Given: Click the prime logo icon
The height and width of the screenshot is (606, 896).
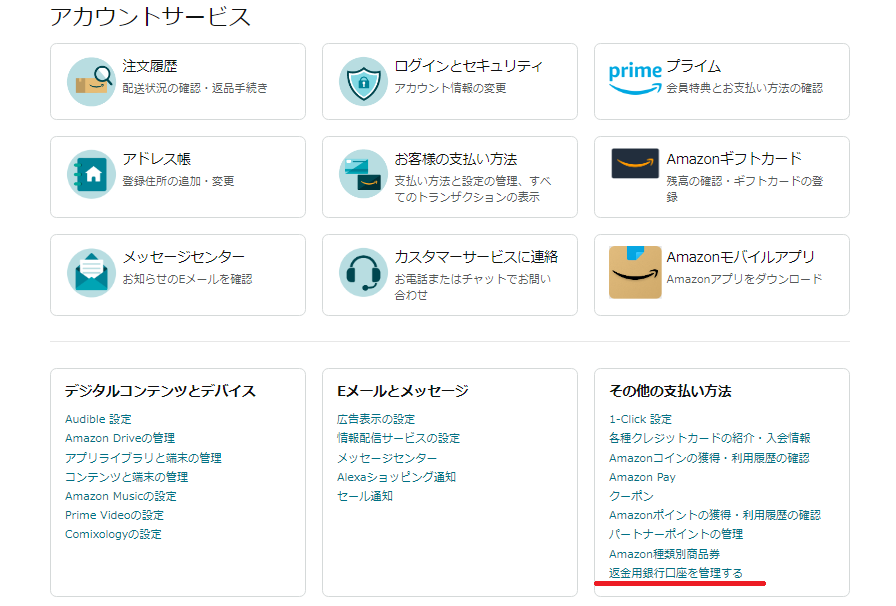Looking at the screenshot, I should pyautogui.click(x=635, y=79).
